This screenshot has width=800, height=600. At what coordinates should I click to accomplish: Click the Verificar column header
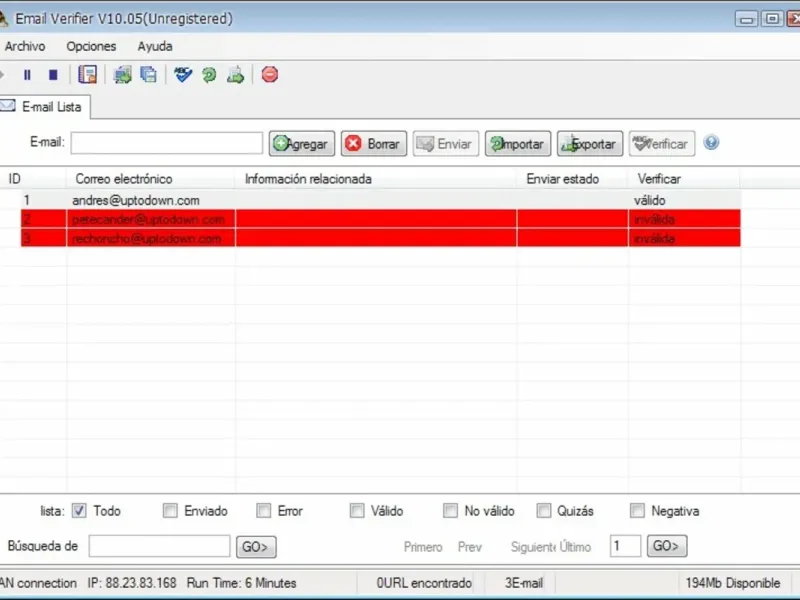click(x=684, y=179)
